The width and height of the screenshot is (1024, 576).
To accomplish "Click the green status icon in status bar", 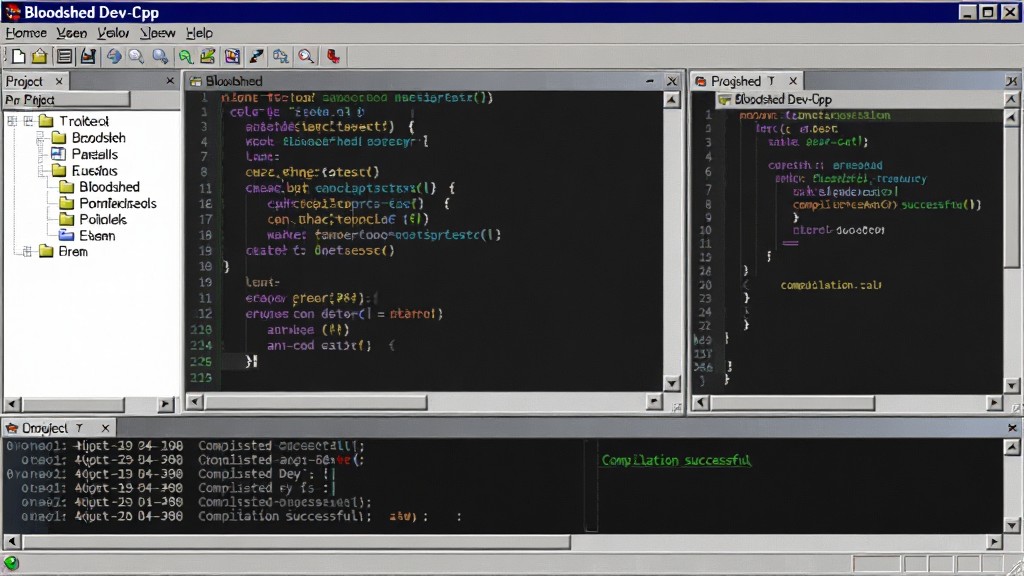I will click(11, 562).
